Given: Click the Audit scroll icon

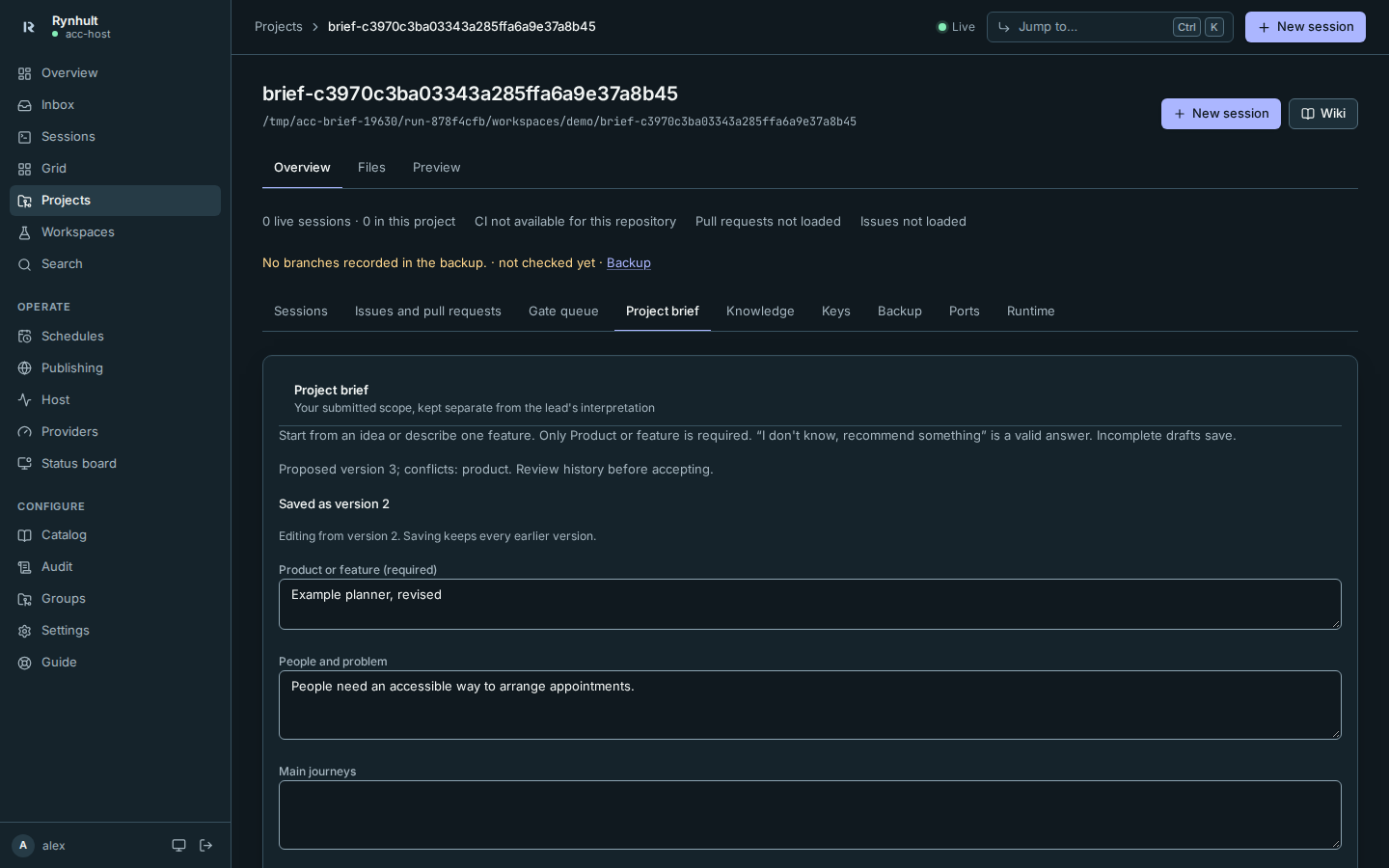Looking at the screenshot, I should pos(25,567).
